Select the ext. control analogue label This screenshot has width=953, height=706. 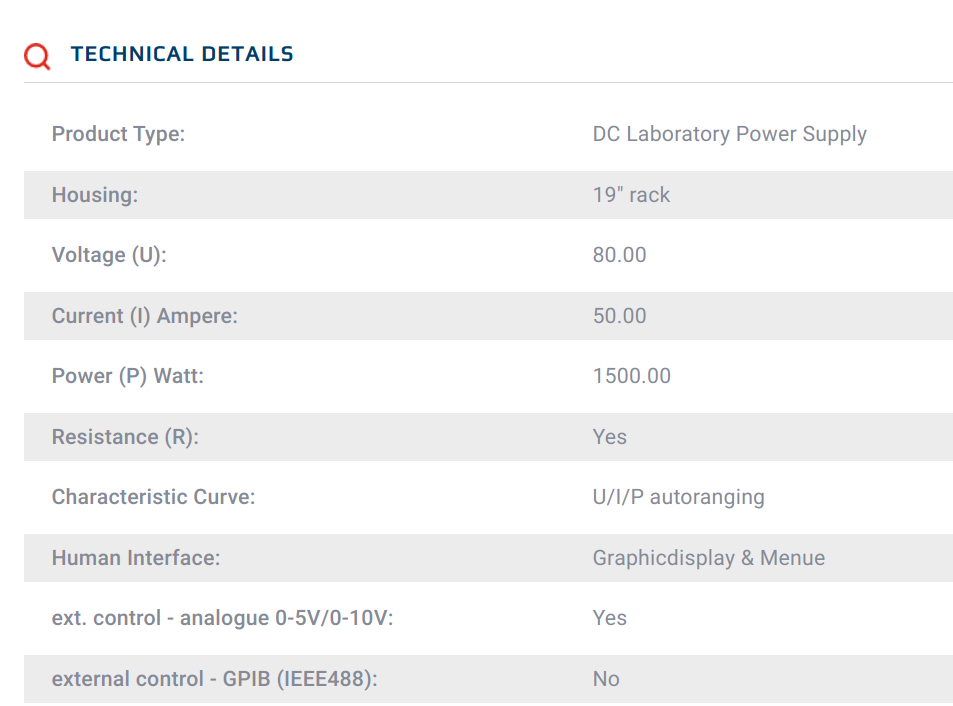[222, 618]
